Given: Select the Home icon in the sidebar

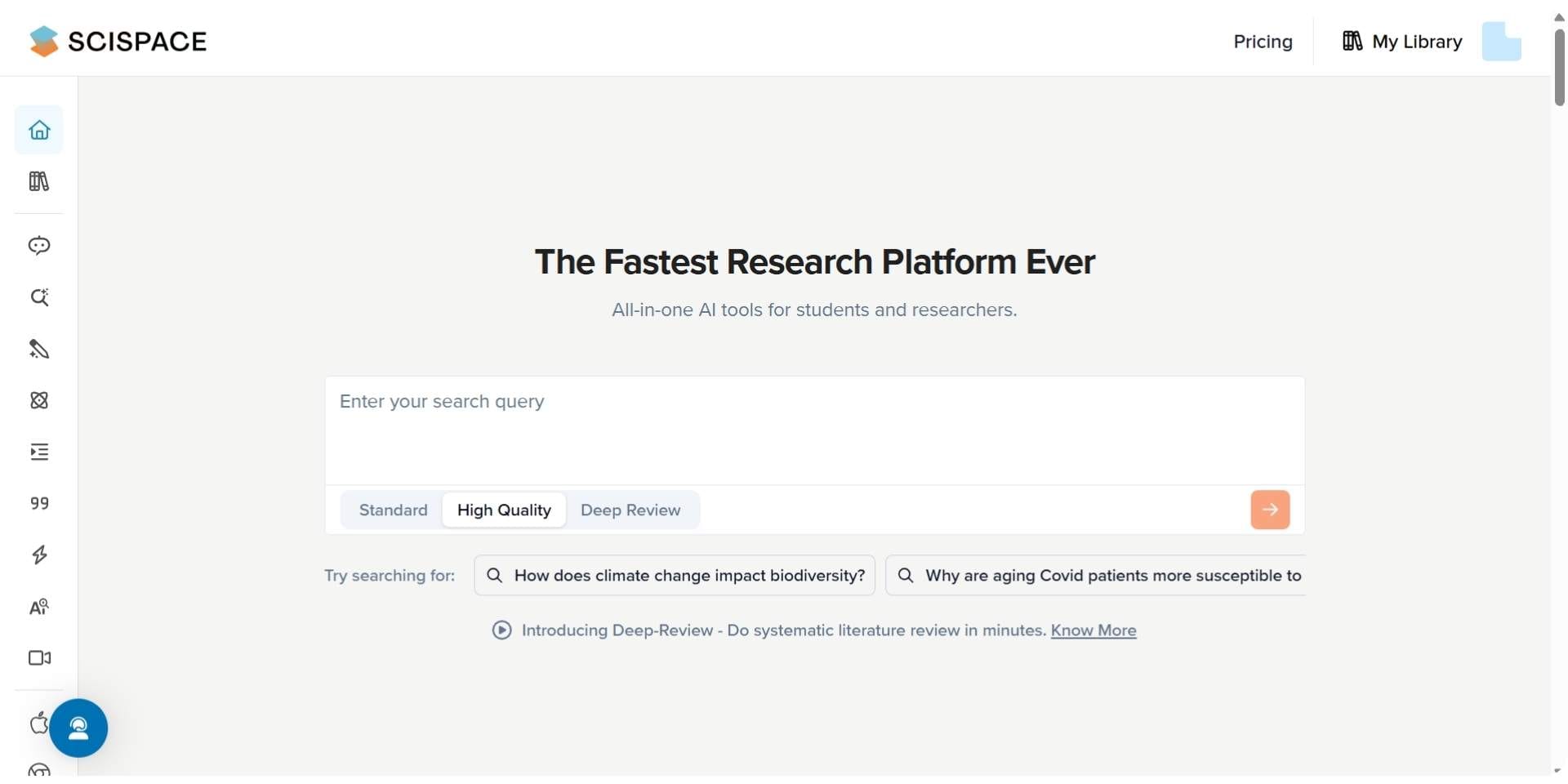Looking at the screenshot, I should (x=38, y=129).
